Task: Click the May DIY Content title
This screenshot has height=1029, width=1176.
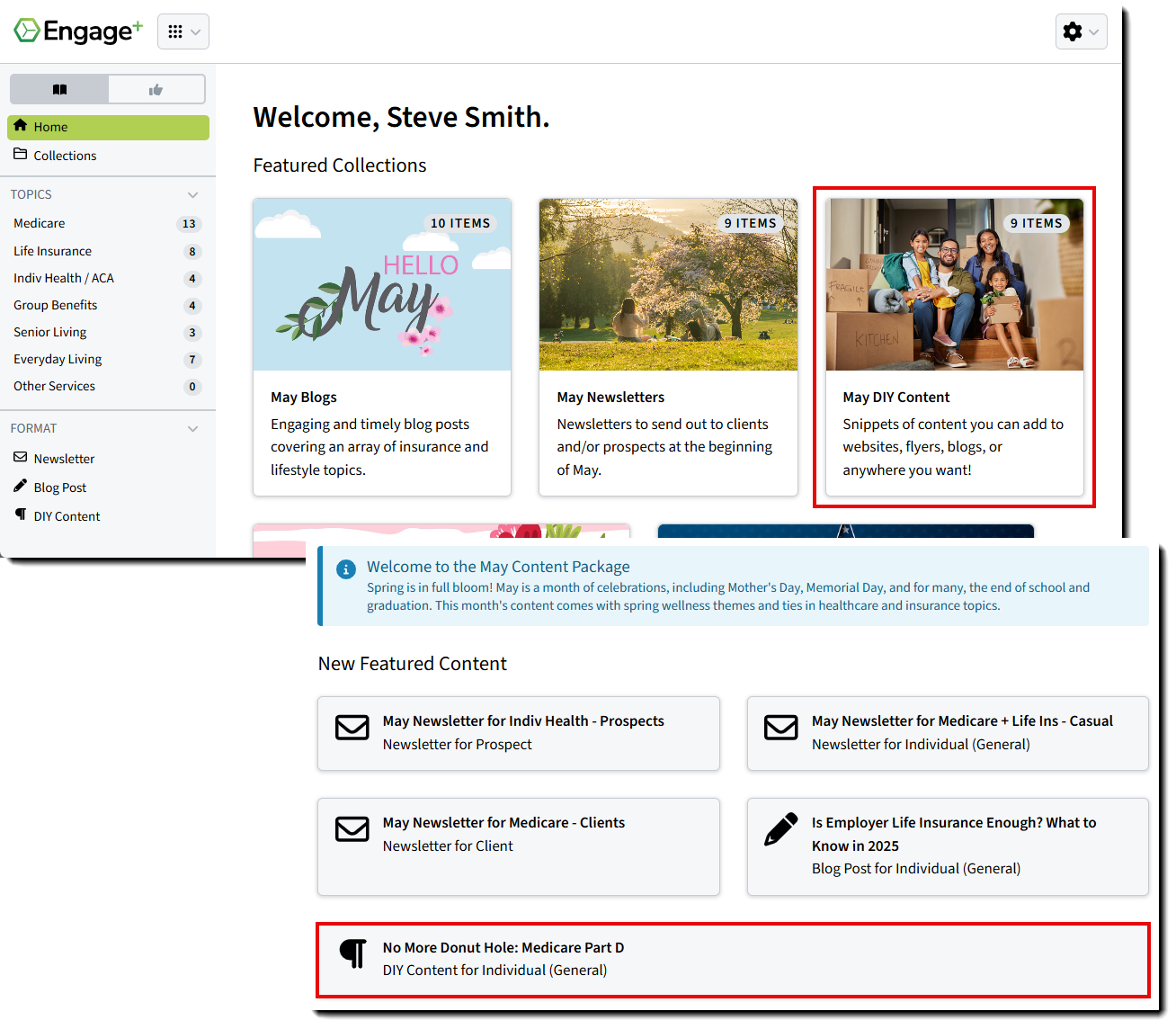Action: (x=896, y=398)
